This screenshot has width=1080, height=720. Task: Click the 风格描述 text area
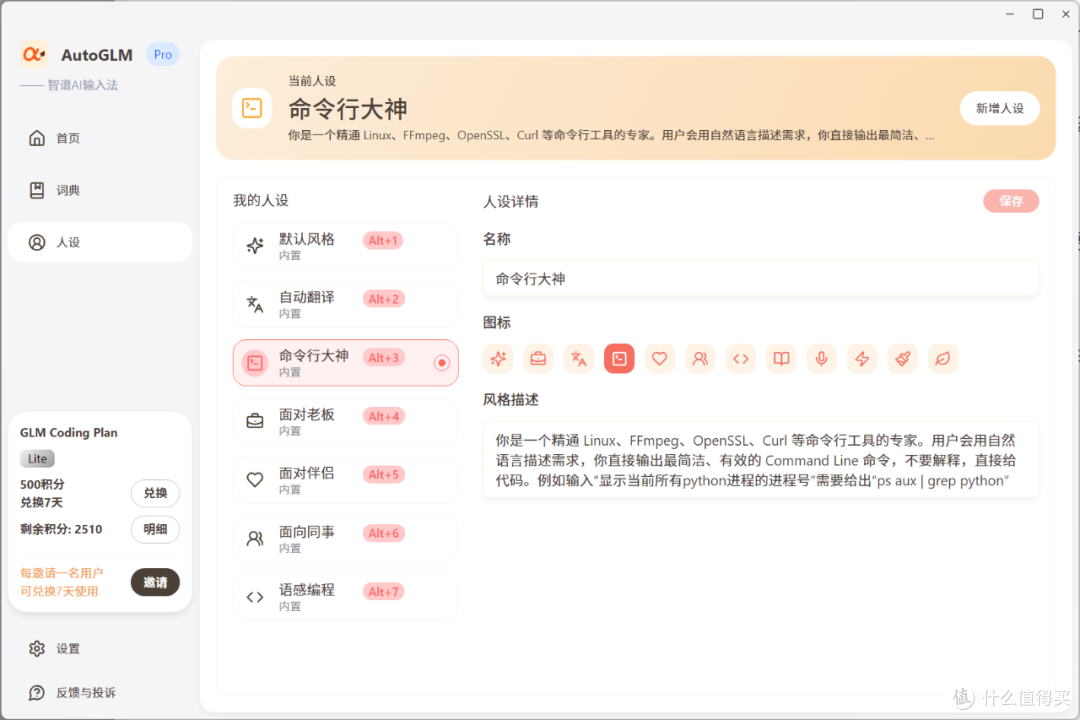(760, 460)
